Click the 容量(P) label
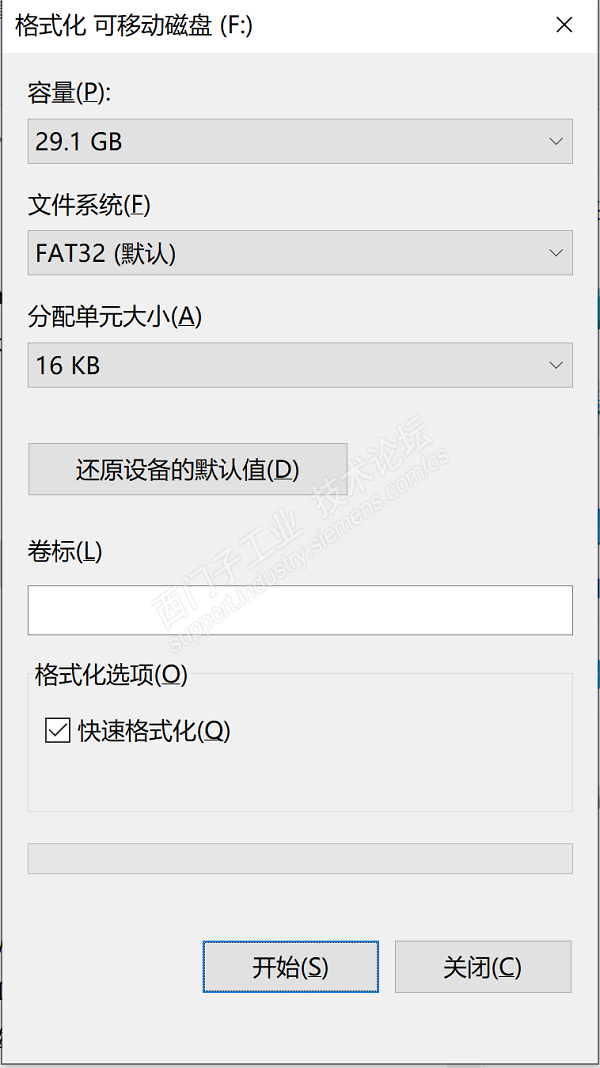The height and width of the screenshot is (1068, 600). [x=71, y=94]
